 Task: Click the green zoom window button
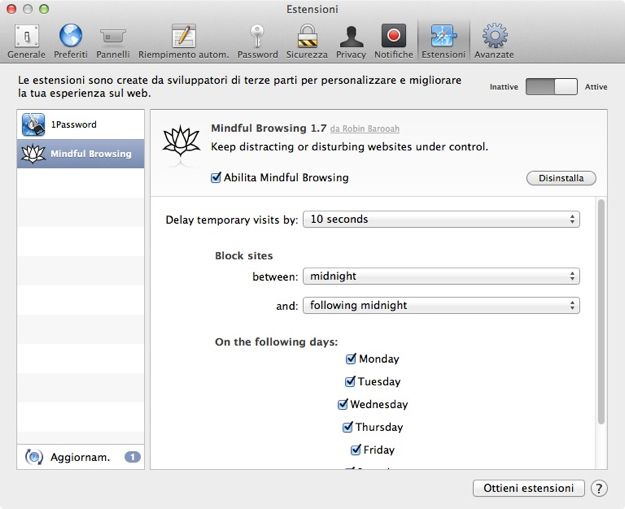44,9
